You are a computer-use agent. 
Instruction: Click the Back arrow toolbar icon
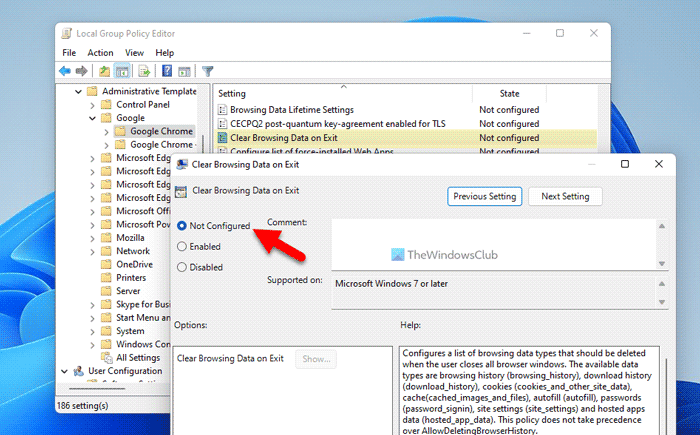pos(65,71)
